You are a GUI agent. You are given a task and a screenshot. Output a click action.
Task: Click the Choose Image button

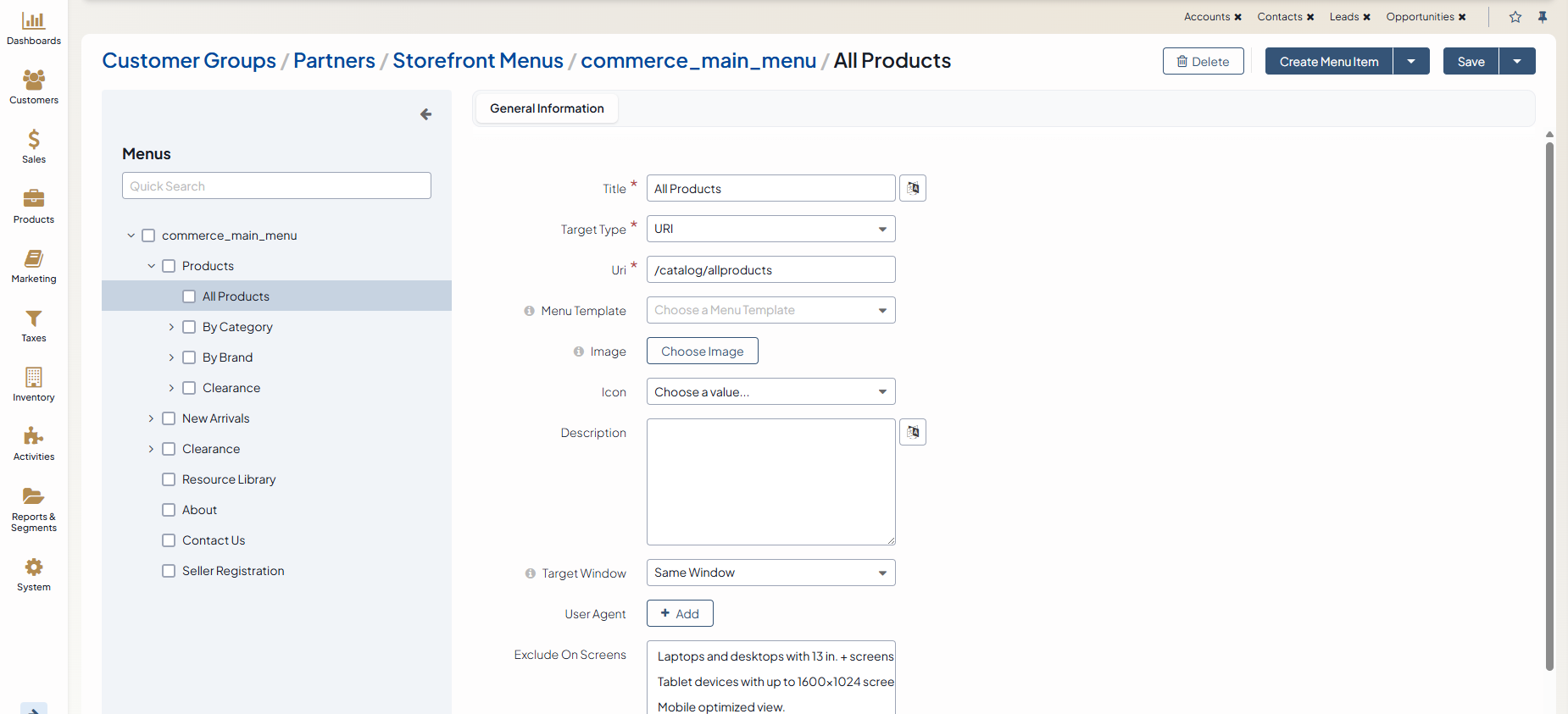click(702, 351)
